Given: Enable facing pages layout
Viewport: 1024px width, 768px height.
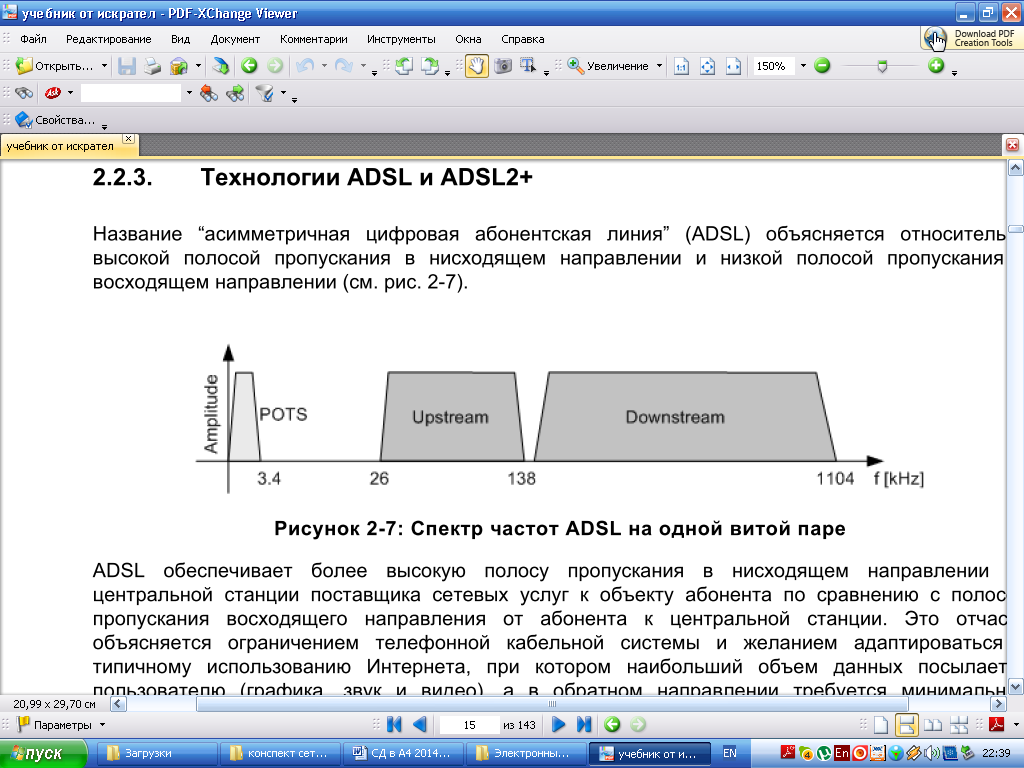Looking at the screenshot, I should (x=933, y=725).
